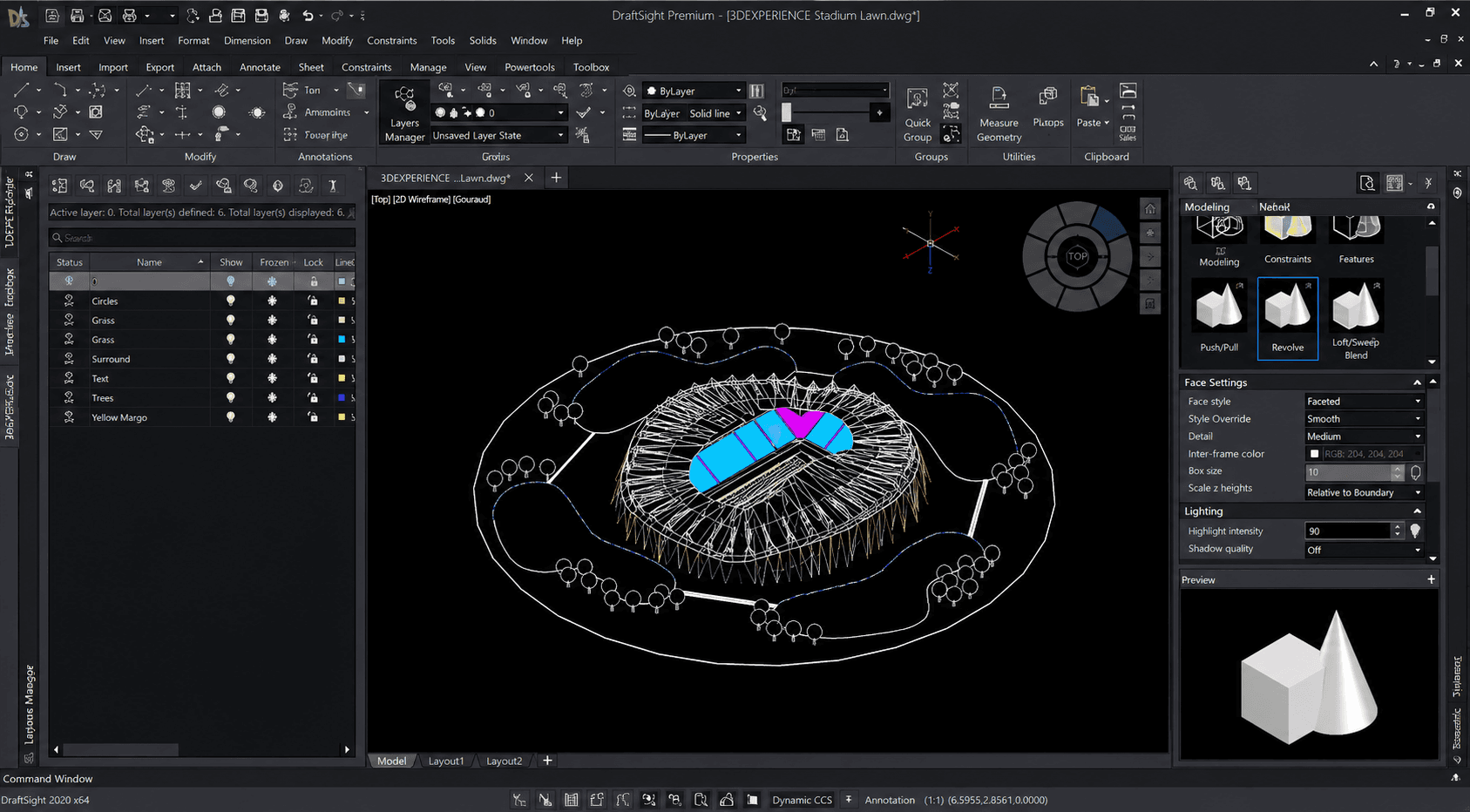Open the Annotate ribbon tab
Viewport: 1470px width, 812px height.
(x=260, y=67)
